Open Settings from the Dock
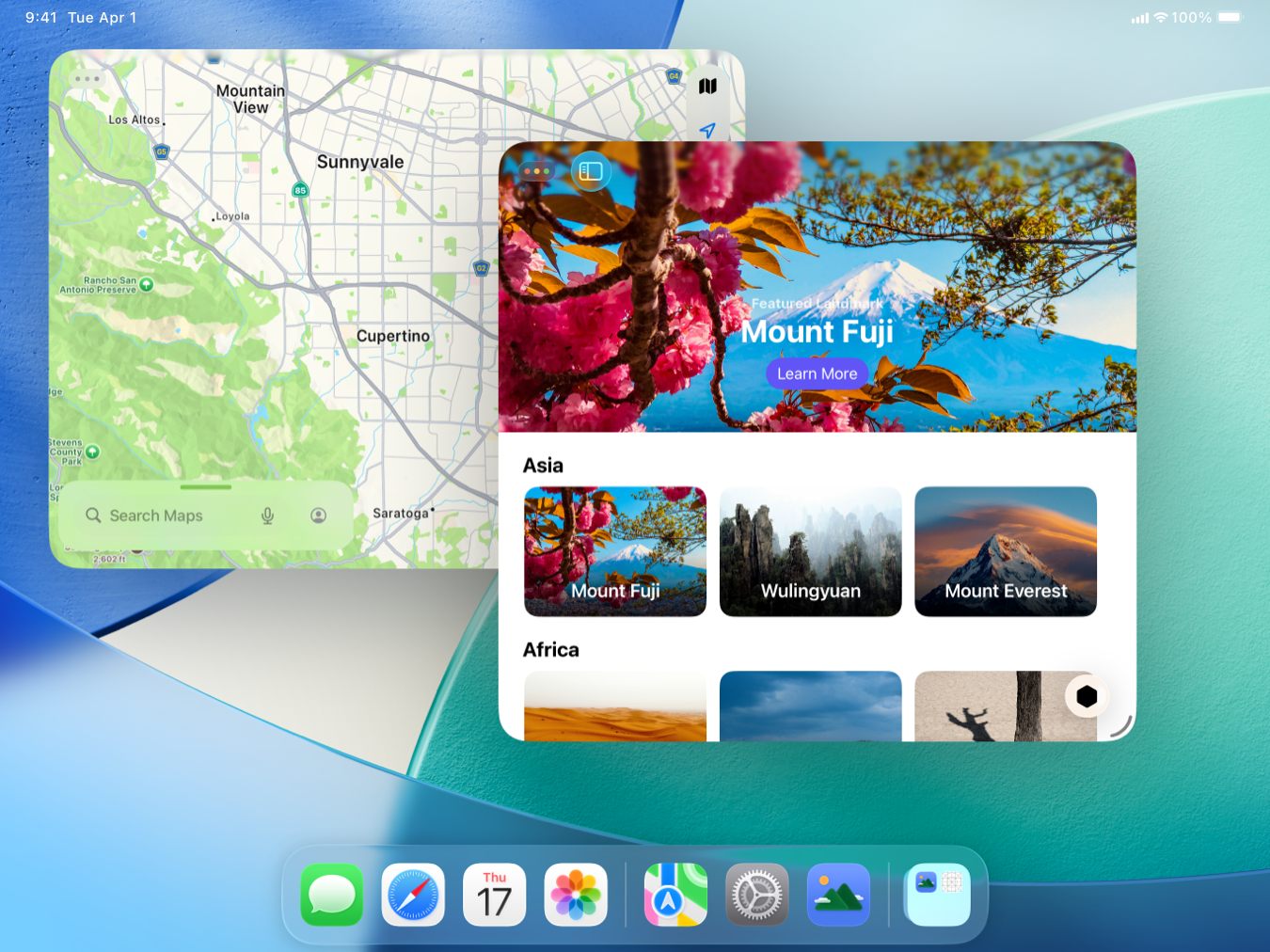Image resolution: width=1270 pixels, height=952 pixels. tap(756, 895)
